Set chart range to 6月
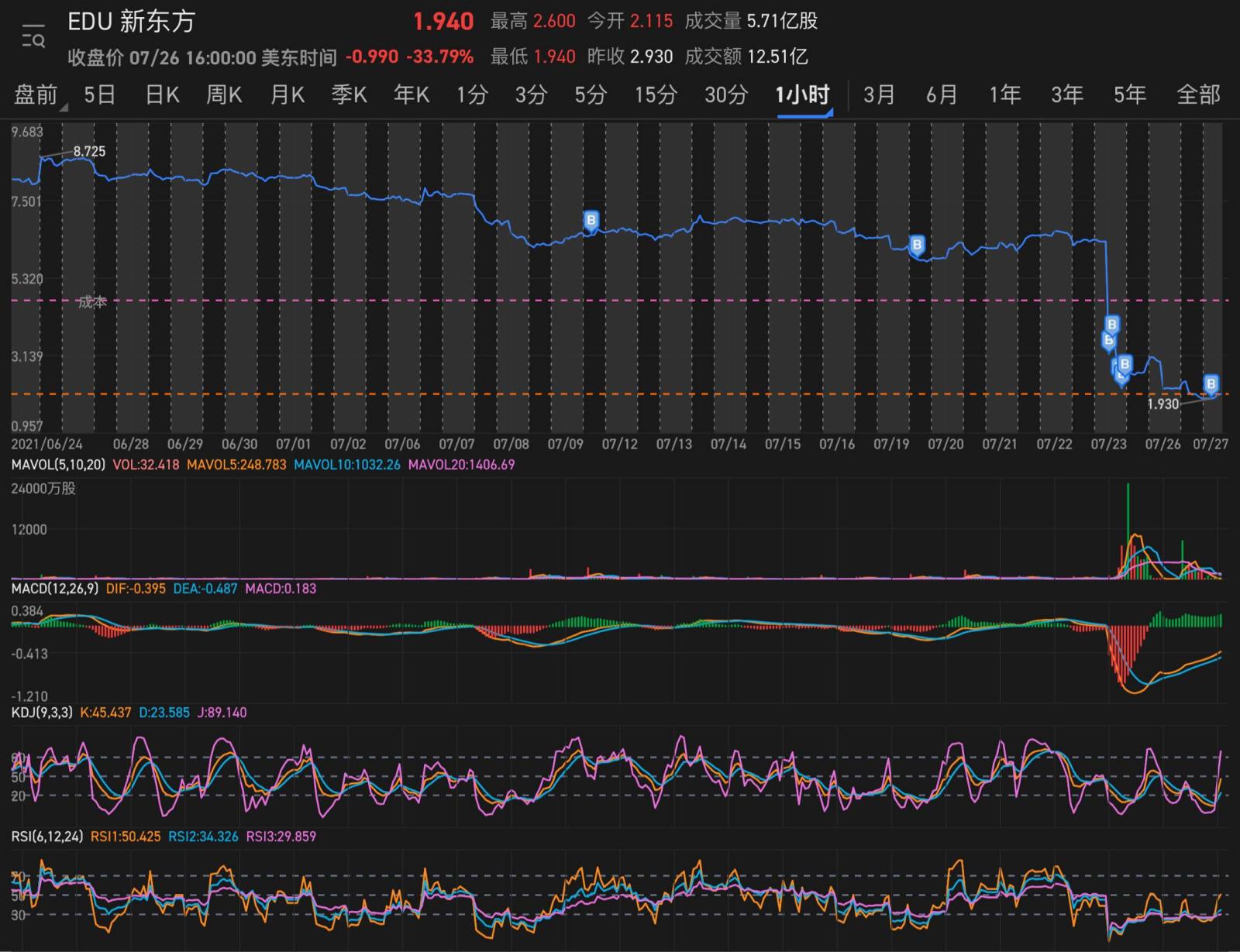The width and height of the screenshot is (1240, 952). [942, 95]
